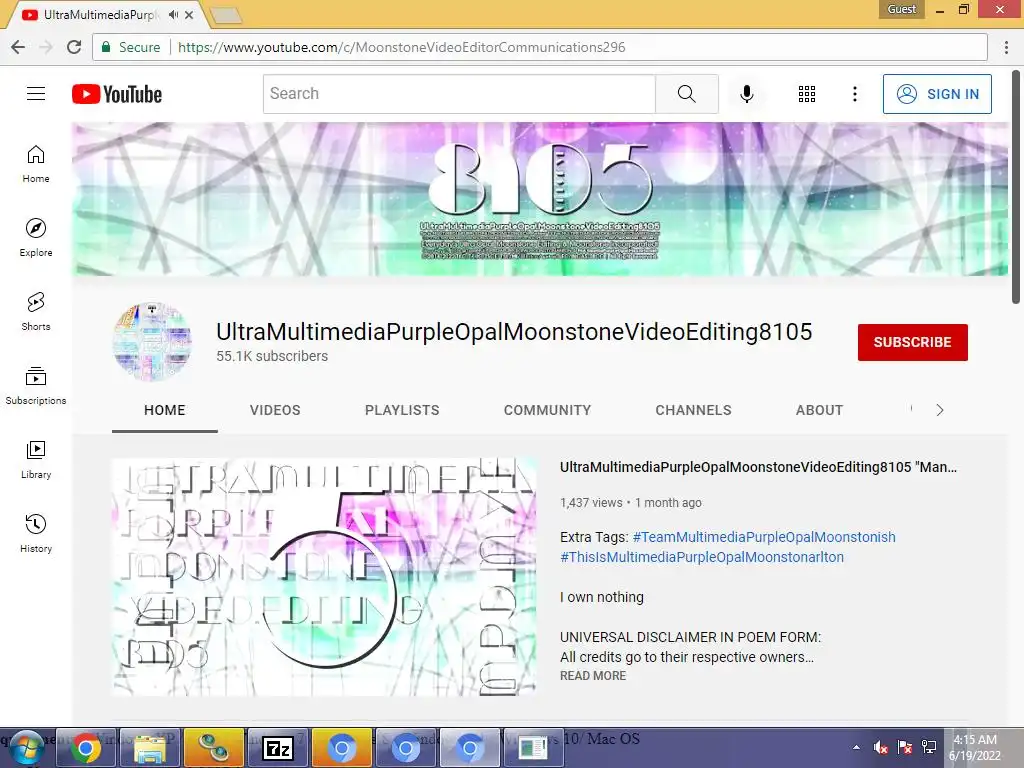The image size is (1024, 768).
Task: Switch to the CHANNELS tab
Action: click(694, 410)
